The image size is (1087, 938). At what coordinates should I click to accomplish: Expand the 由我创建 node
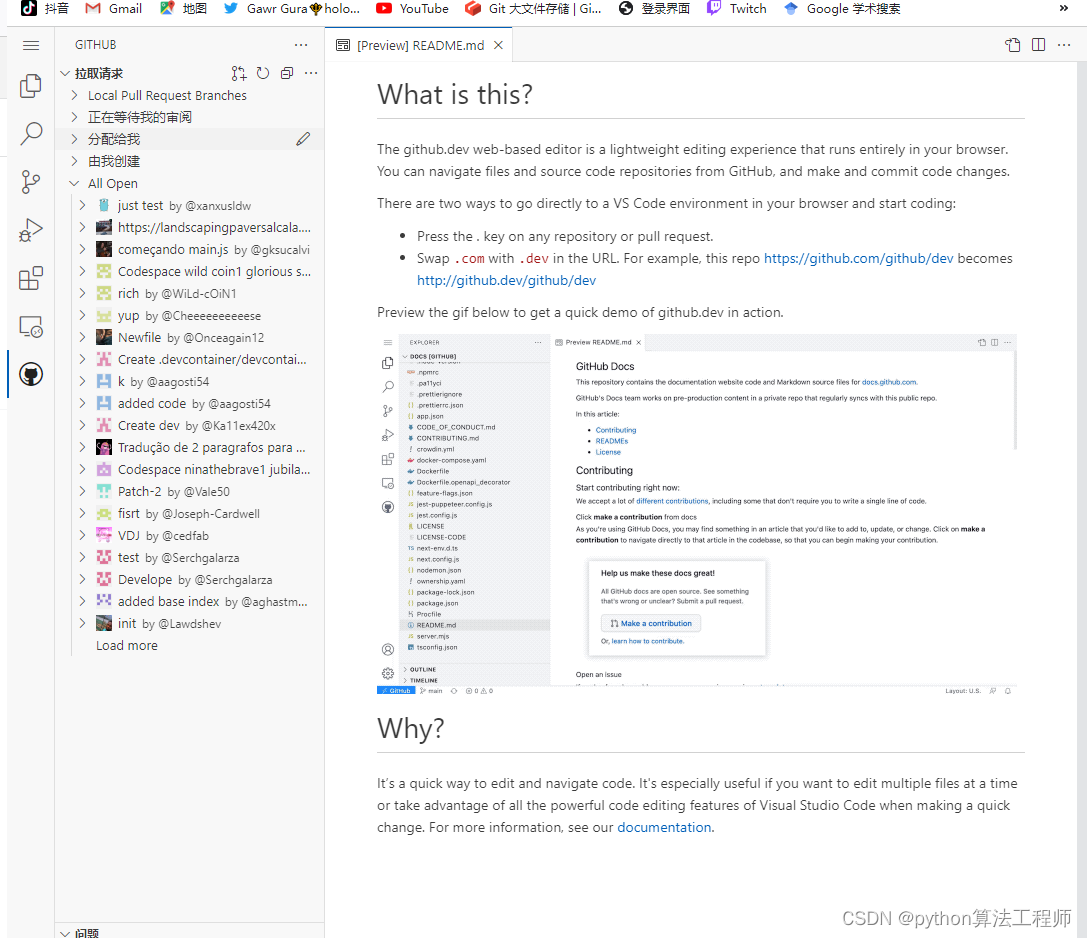coord(75,162)
